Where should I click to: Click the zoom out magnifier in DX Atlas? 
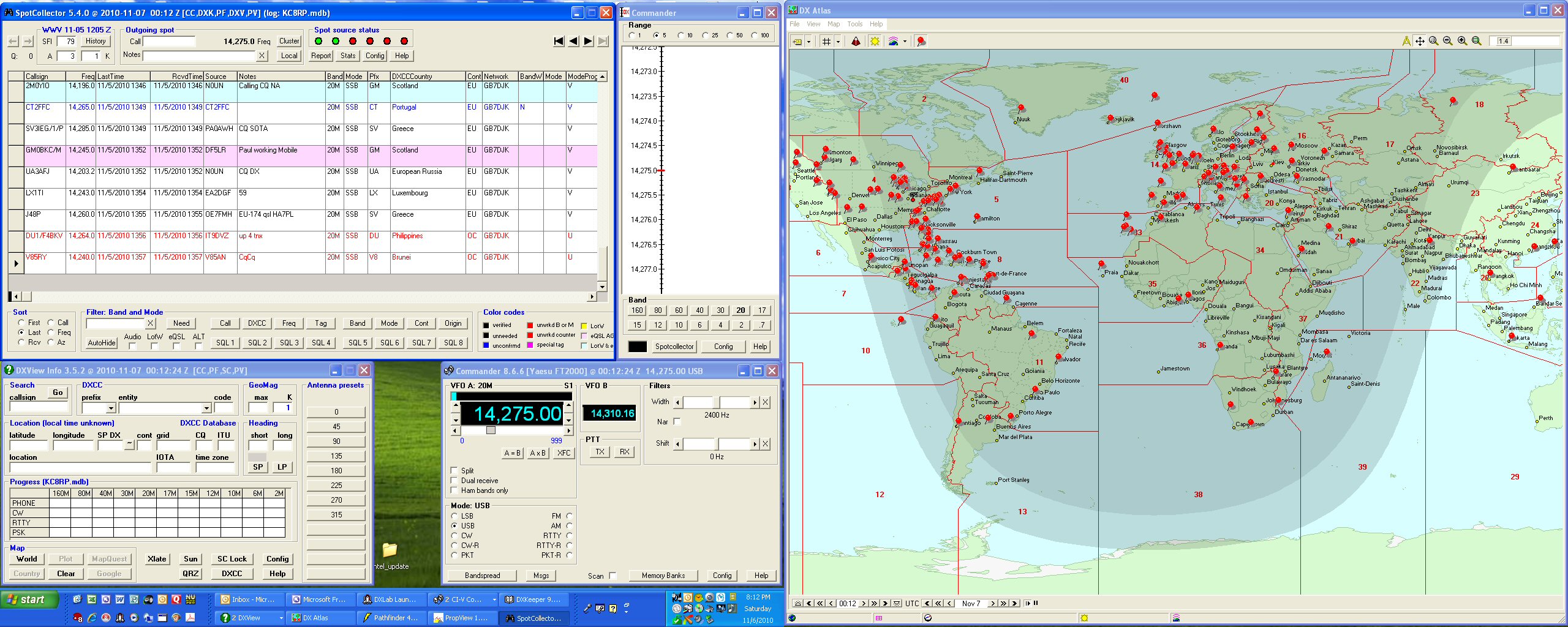[x=1448, y=41]
